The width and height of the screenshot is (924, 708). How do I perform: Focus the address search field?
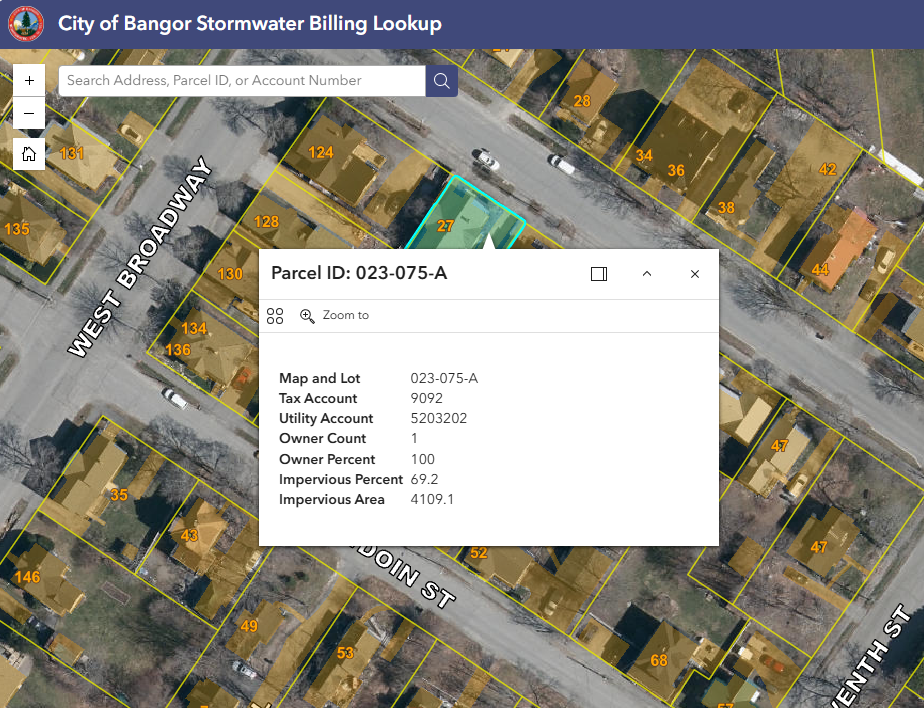(242, 81)
